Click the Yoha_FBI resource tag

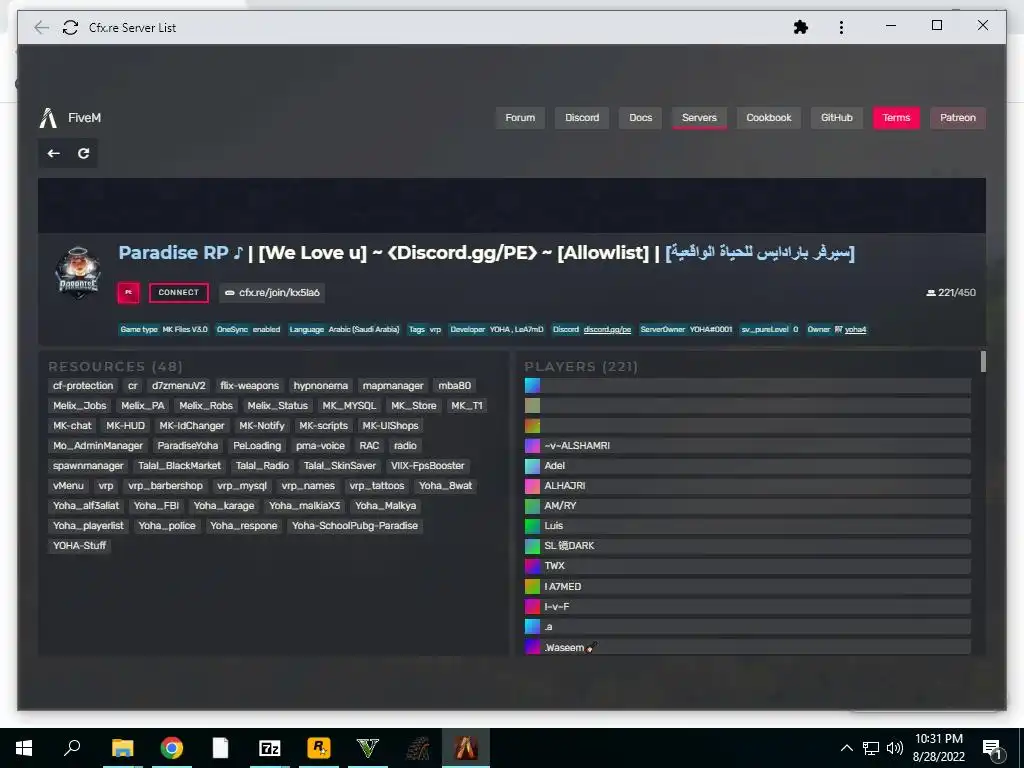(156, 505)
